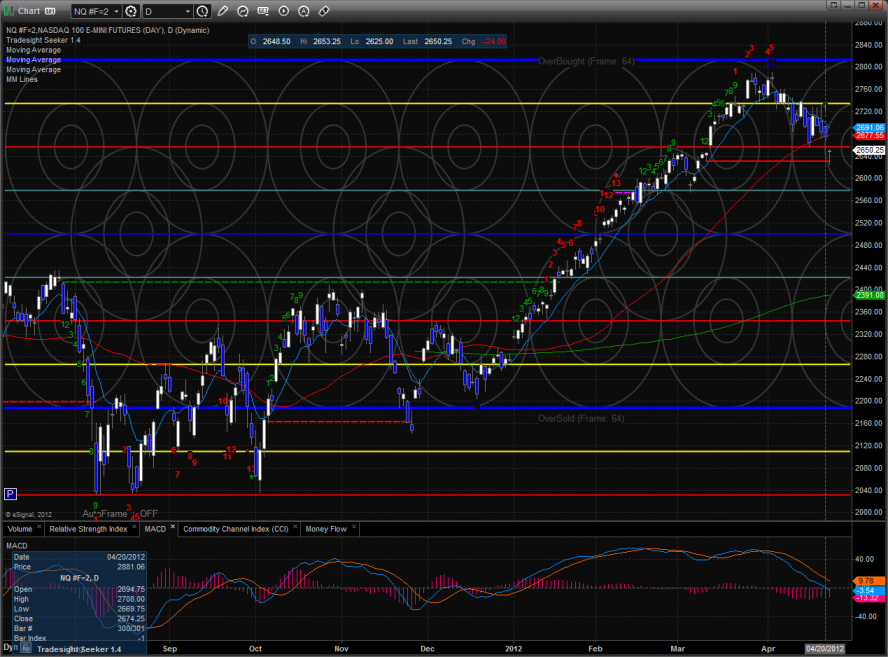Select the Commodity Channel Index (CCI) tab
888x657 pixels.
click(x=238, y=528)
